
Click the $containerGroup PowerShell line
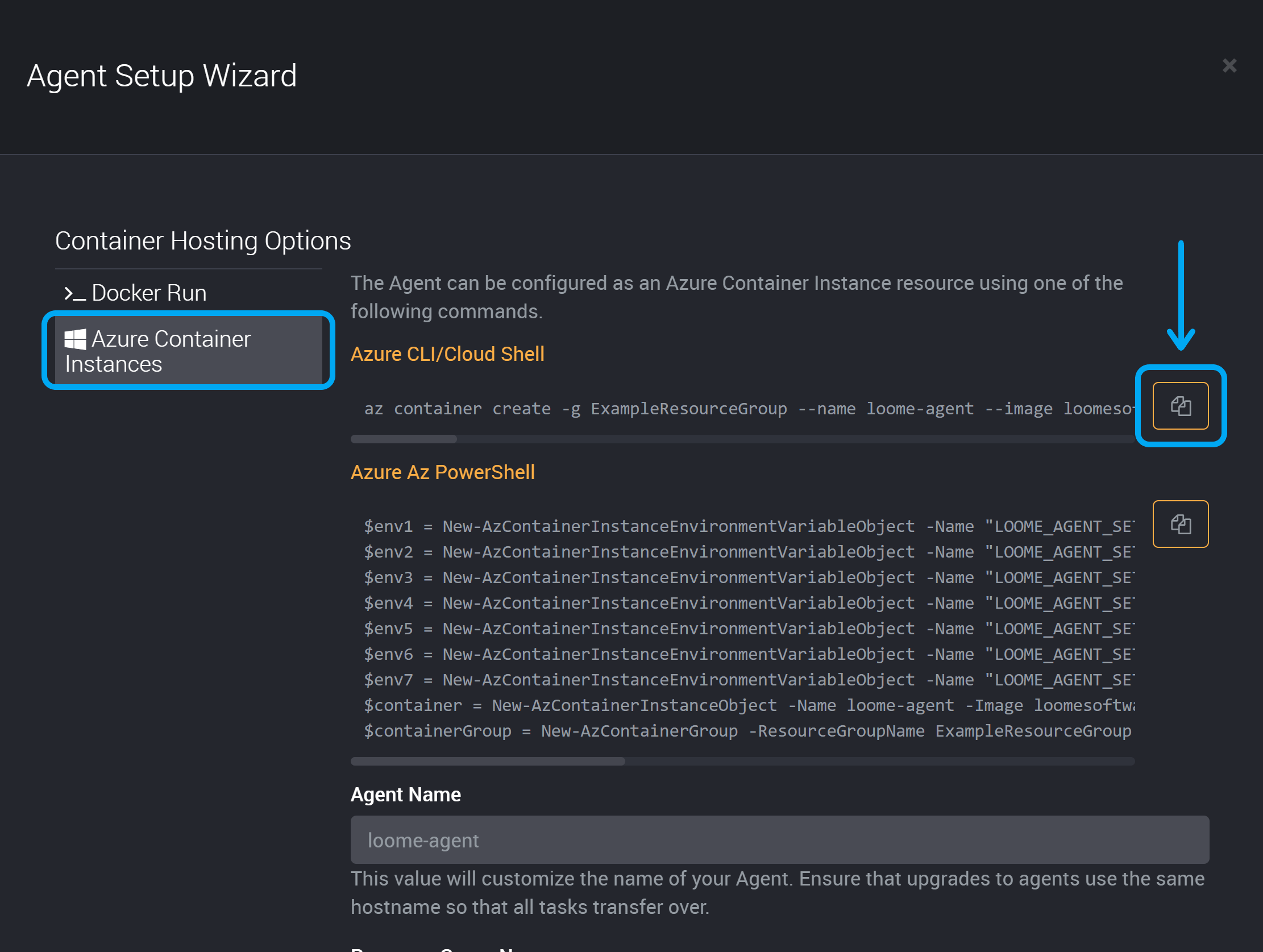748,731
